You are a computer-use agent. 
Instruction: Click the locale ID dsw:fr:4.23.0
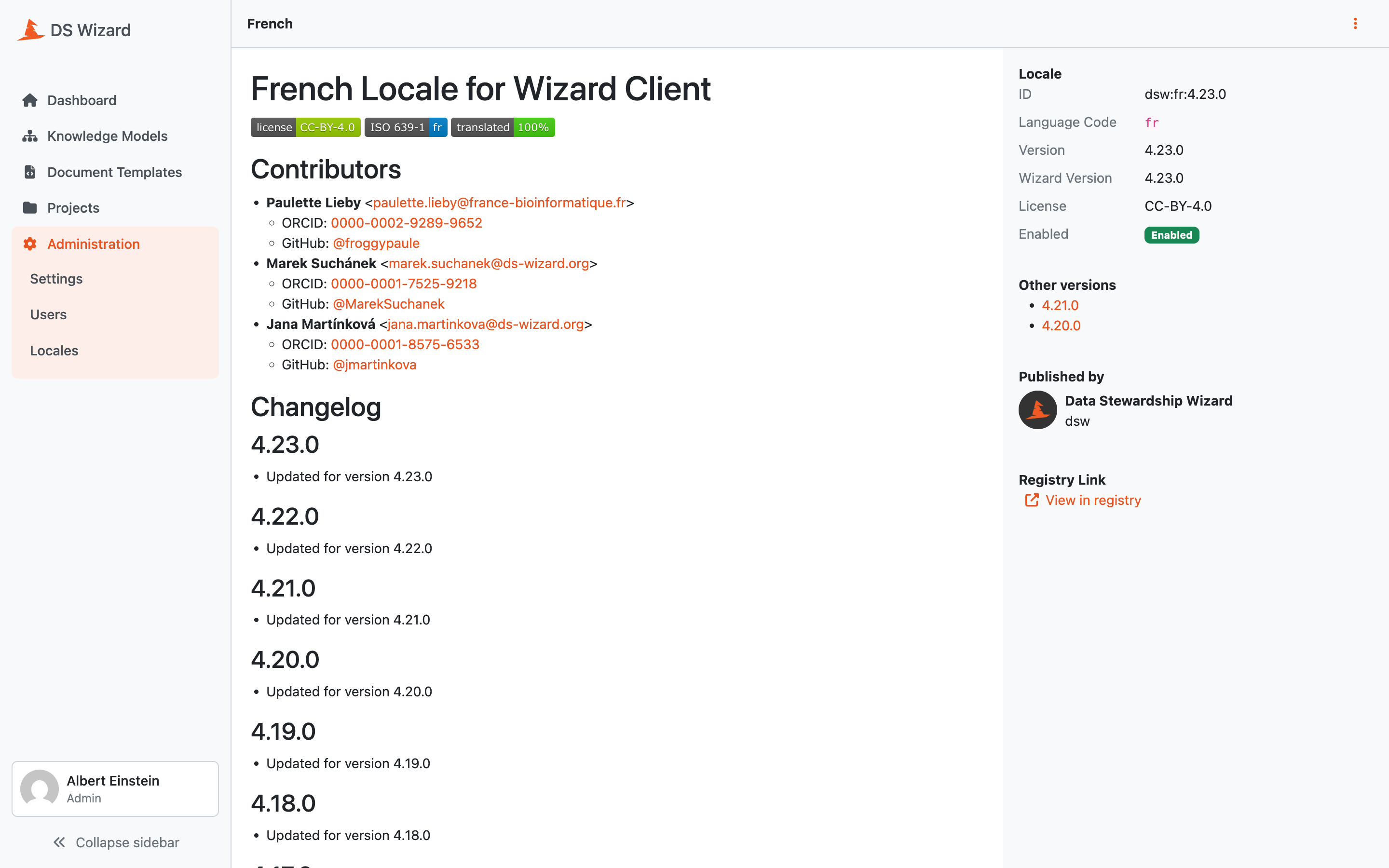point(1185,94)
